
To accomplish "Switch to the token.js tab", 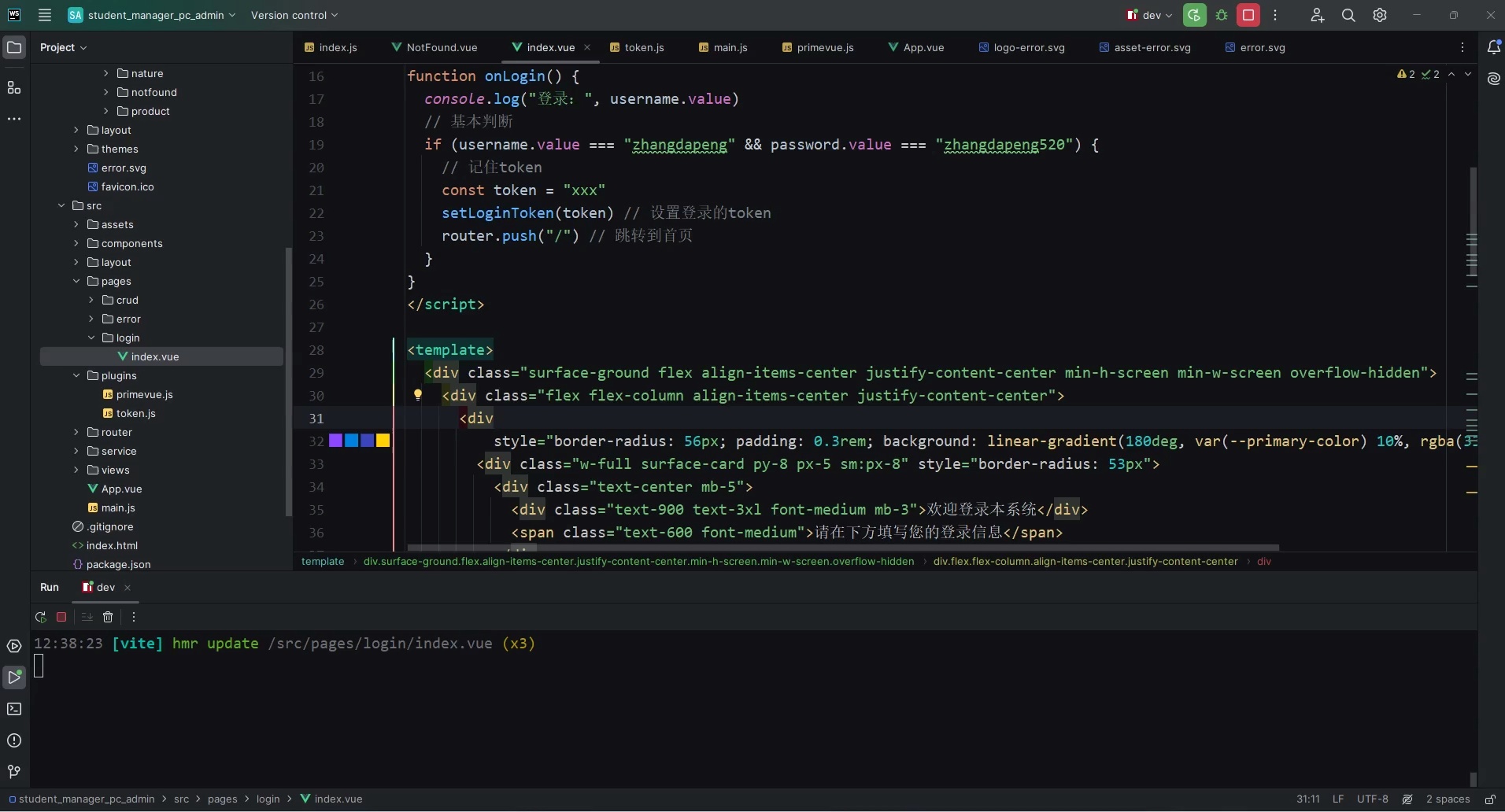I will (x=643, y=47).
